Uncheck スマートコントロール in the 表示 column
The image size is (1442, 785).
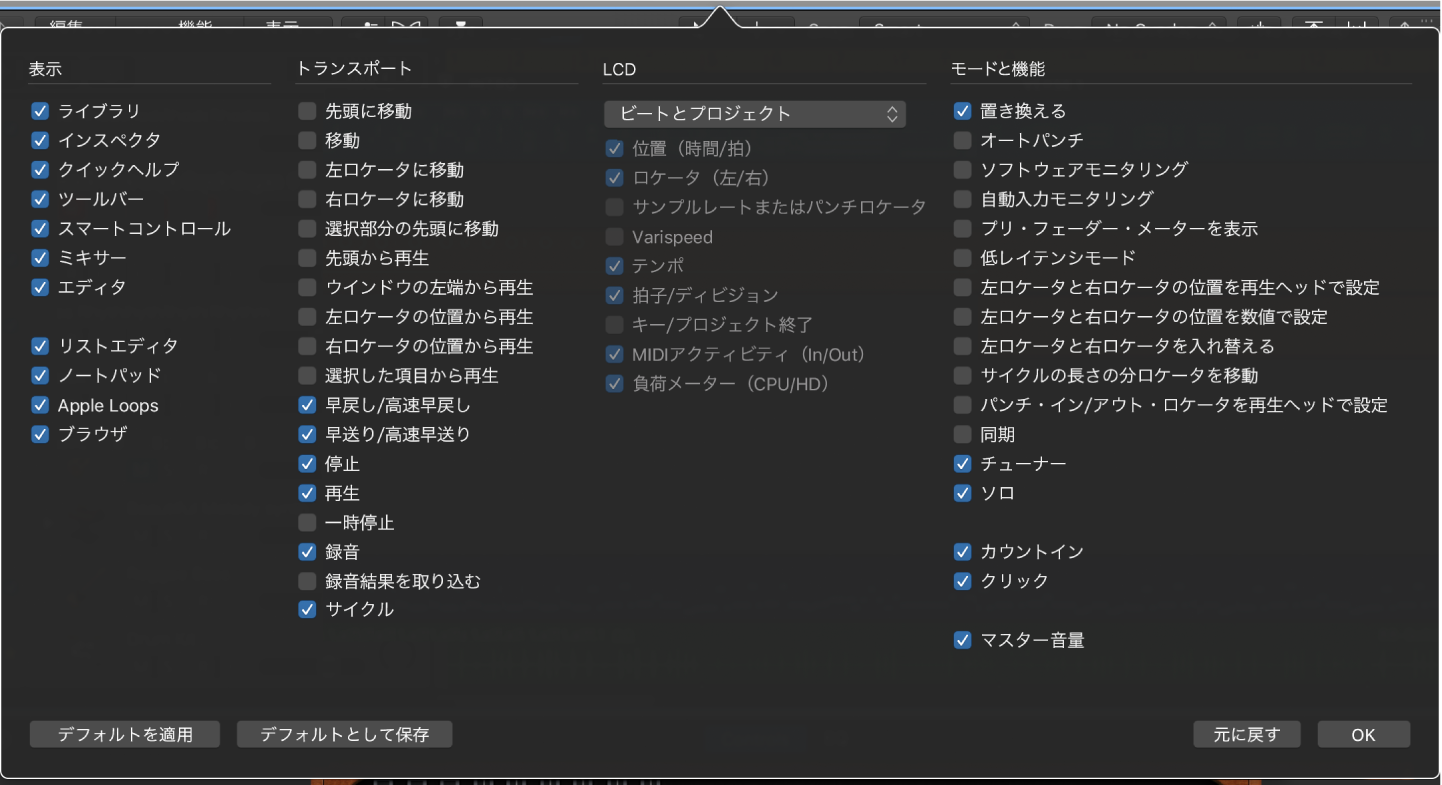click(40, 229)
